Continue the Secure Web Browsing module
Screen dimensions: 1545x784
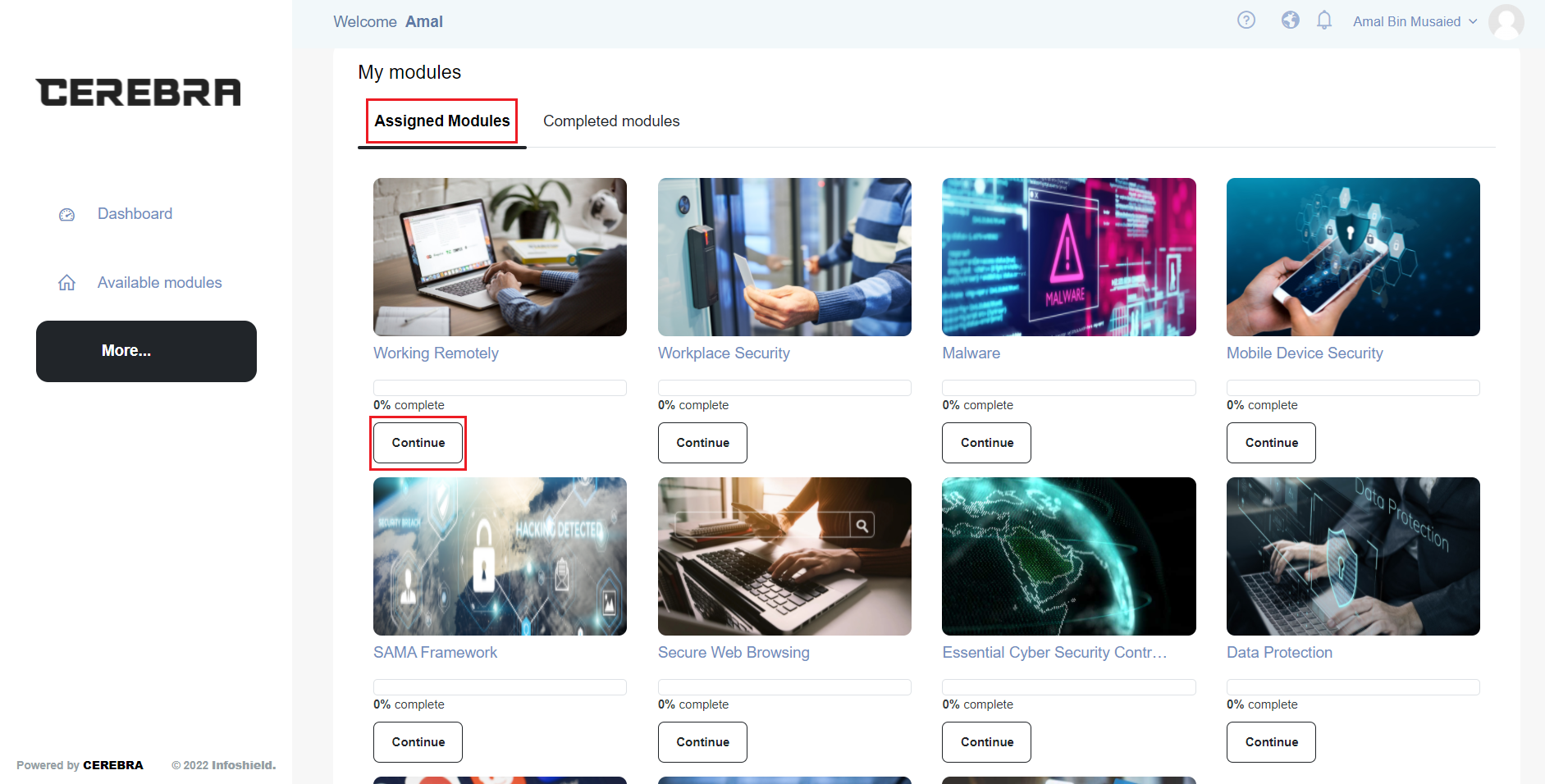tap(702, 742)
